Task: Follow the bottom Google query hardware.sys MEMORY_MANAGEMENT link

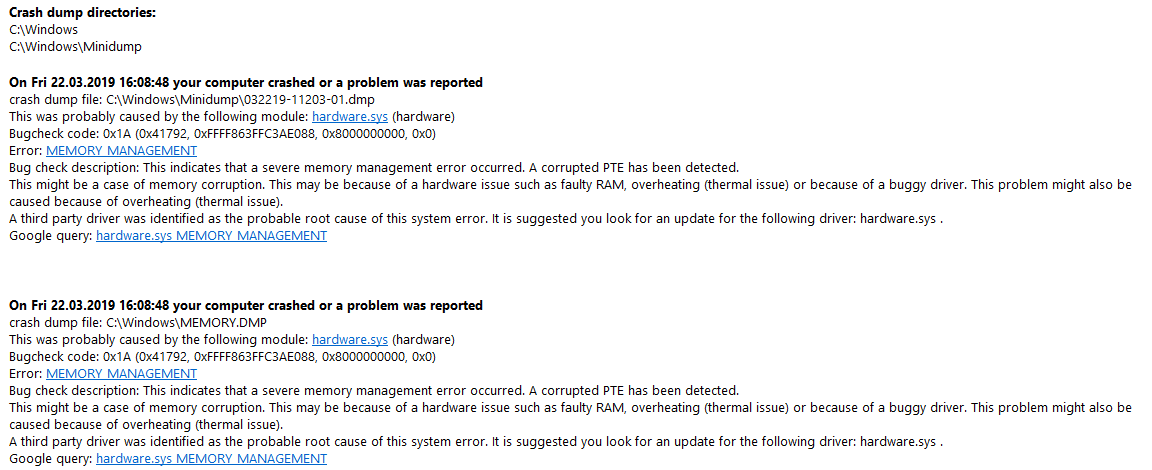Action: 212,458
